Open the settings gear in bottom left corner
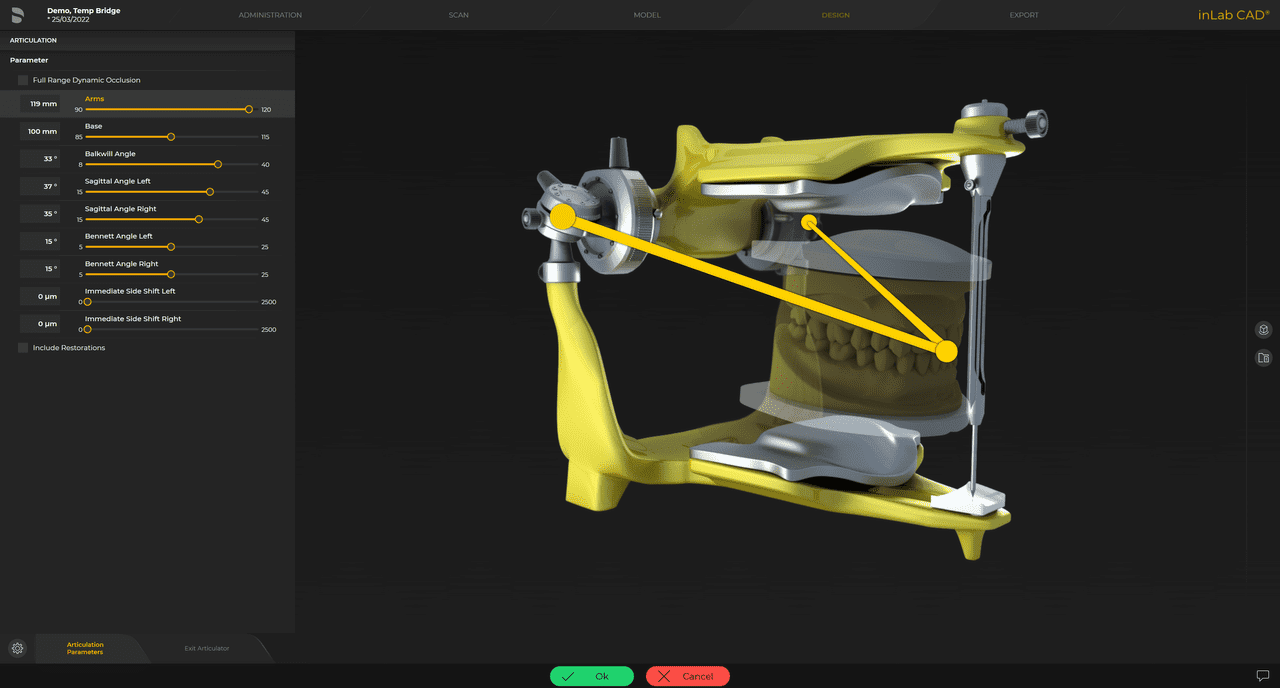Screen dimensions: 1280x688 pos(15,649)
